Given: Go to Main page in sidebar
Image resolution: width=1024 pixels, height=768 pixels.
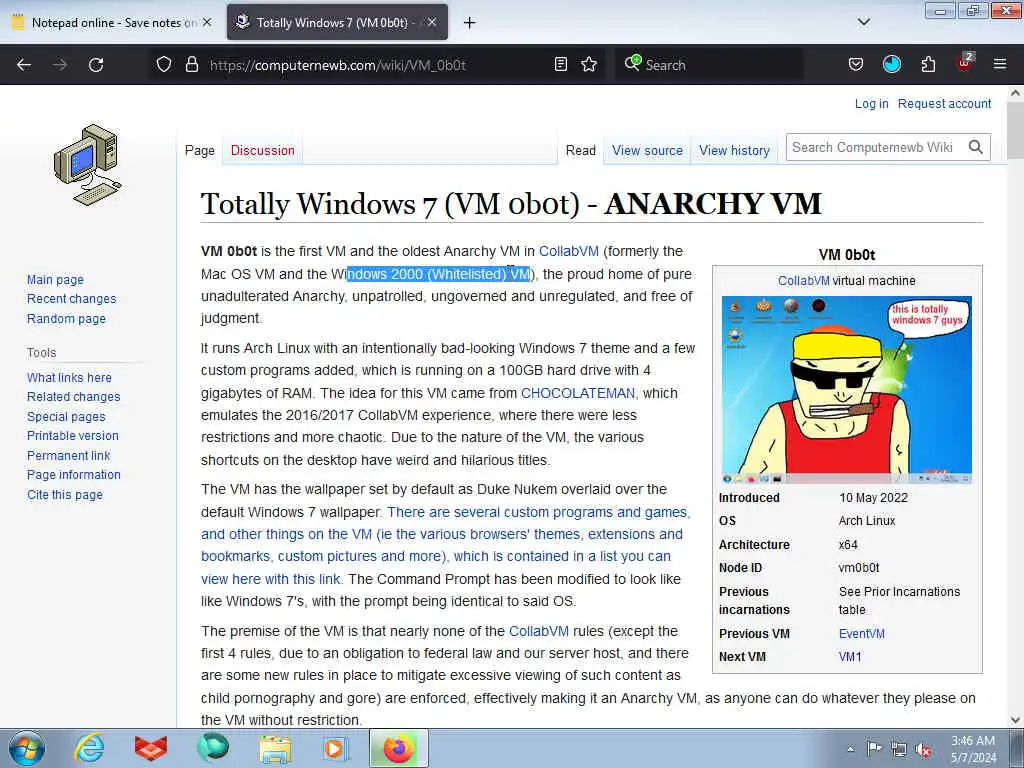Looking at the screenshot, I should coord(56,280).
